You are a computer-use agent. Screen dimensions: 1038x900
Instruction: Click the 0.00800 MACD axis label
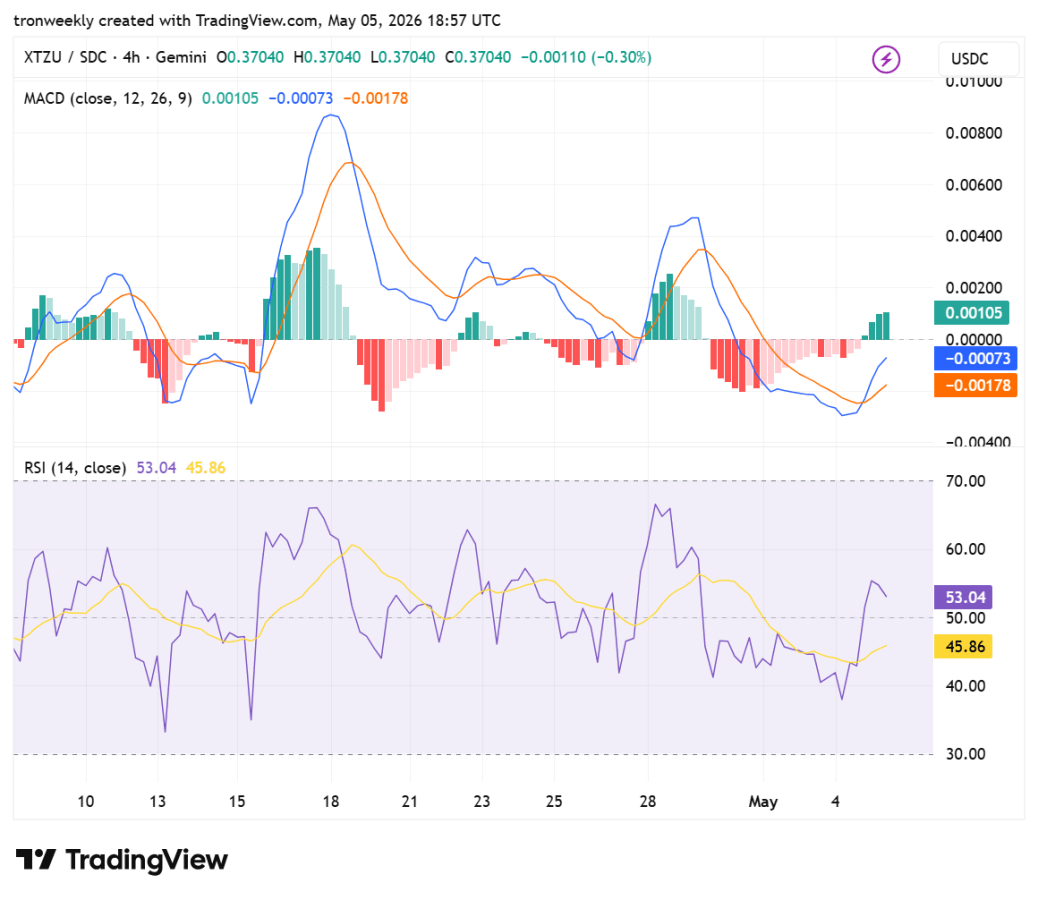point(973,133)
